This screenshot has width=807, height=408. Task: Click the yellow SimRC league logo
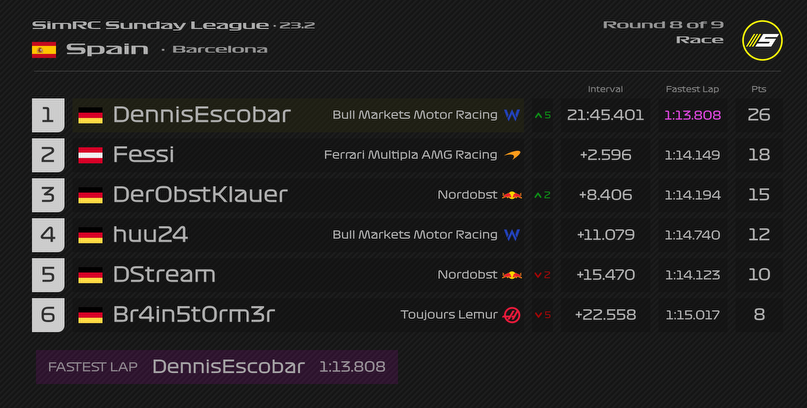tap(762, 39)
